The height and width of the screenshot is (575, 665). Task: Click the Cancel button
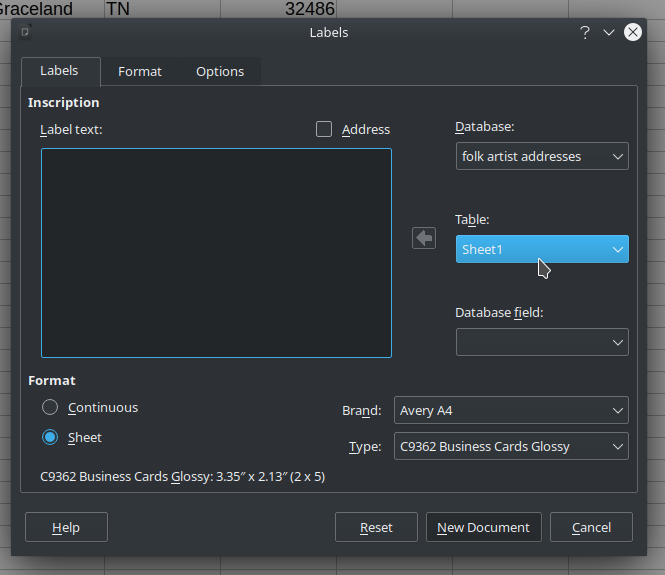click(591, 527)
